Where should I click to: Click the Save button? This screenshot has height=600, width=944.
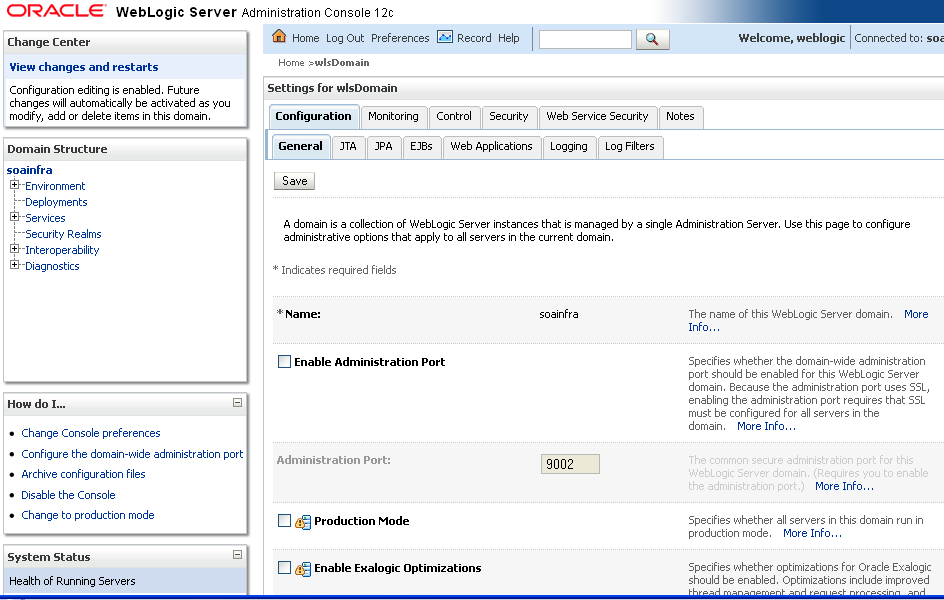[294, 181]
